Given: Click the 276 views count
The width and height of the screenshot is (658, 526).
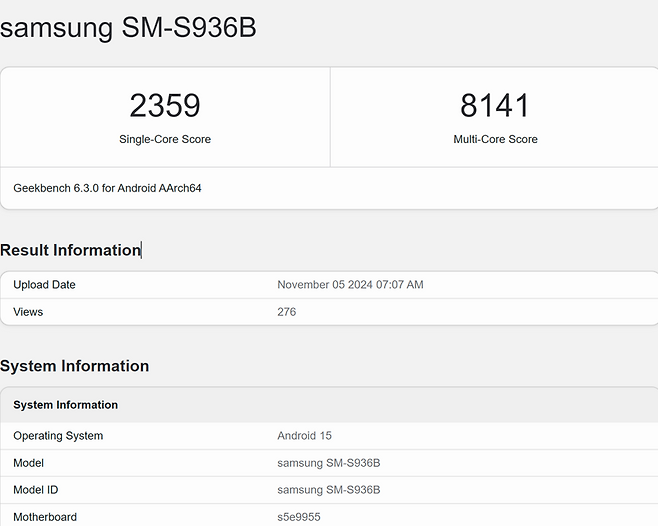Looking at the screenshot, I should 286,312.
